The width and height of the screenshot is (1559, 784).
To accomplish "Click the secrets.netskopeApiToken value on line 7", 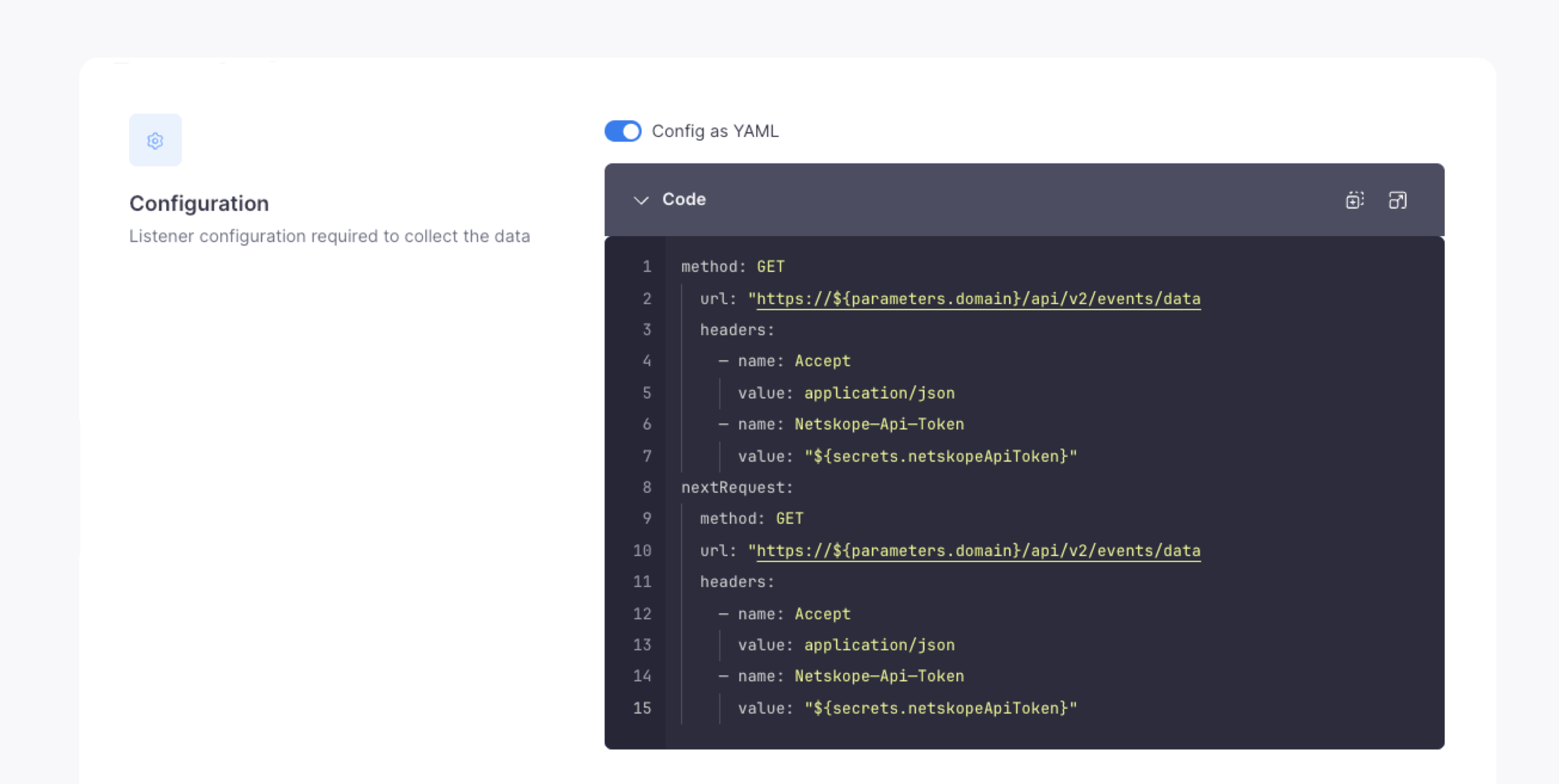I will (x=940, y=456).
